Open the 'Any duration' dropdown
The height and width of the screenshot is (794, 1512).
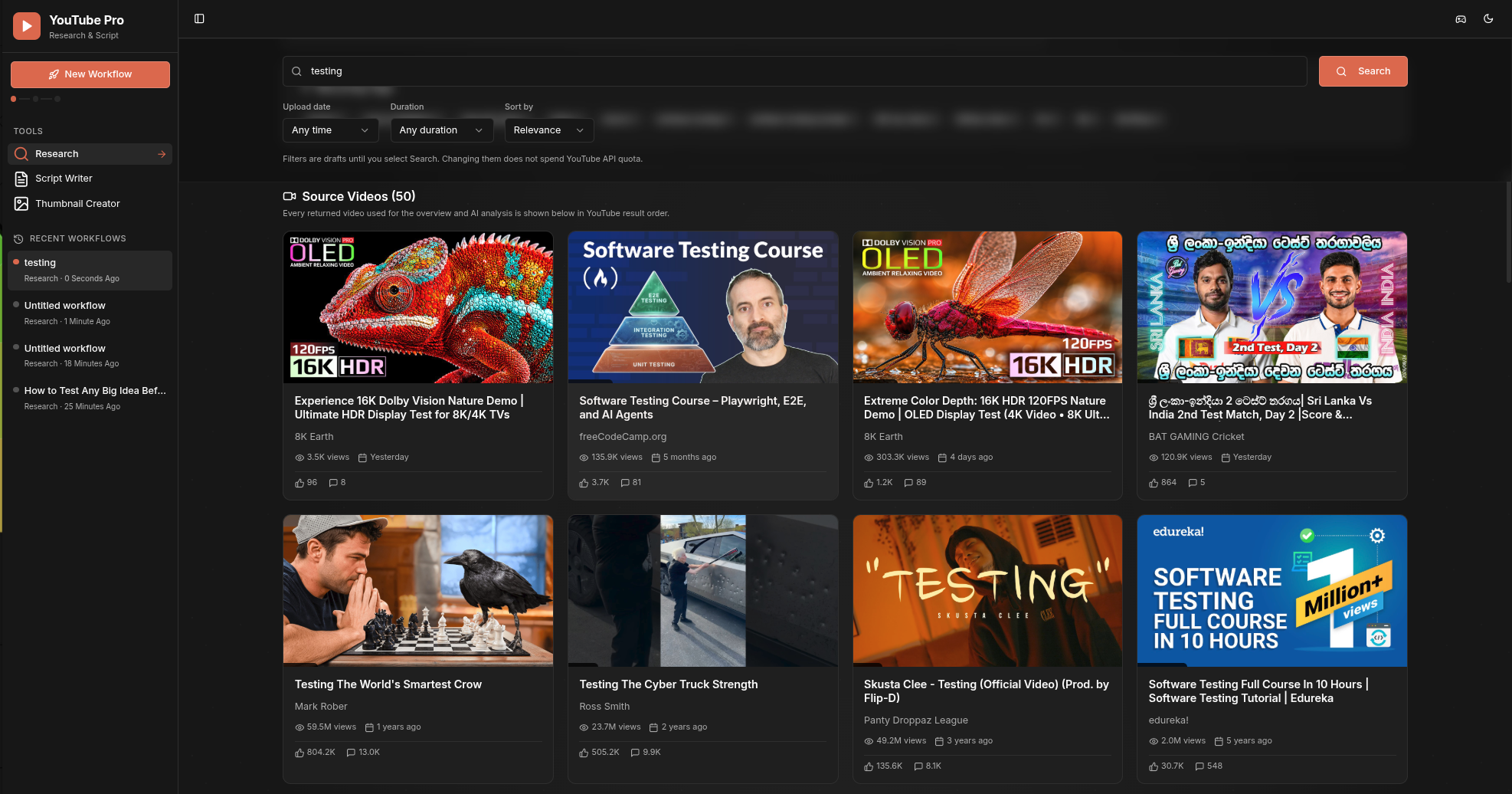click(441, 130)
